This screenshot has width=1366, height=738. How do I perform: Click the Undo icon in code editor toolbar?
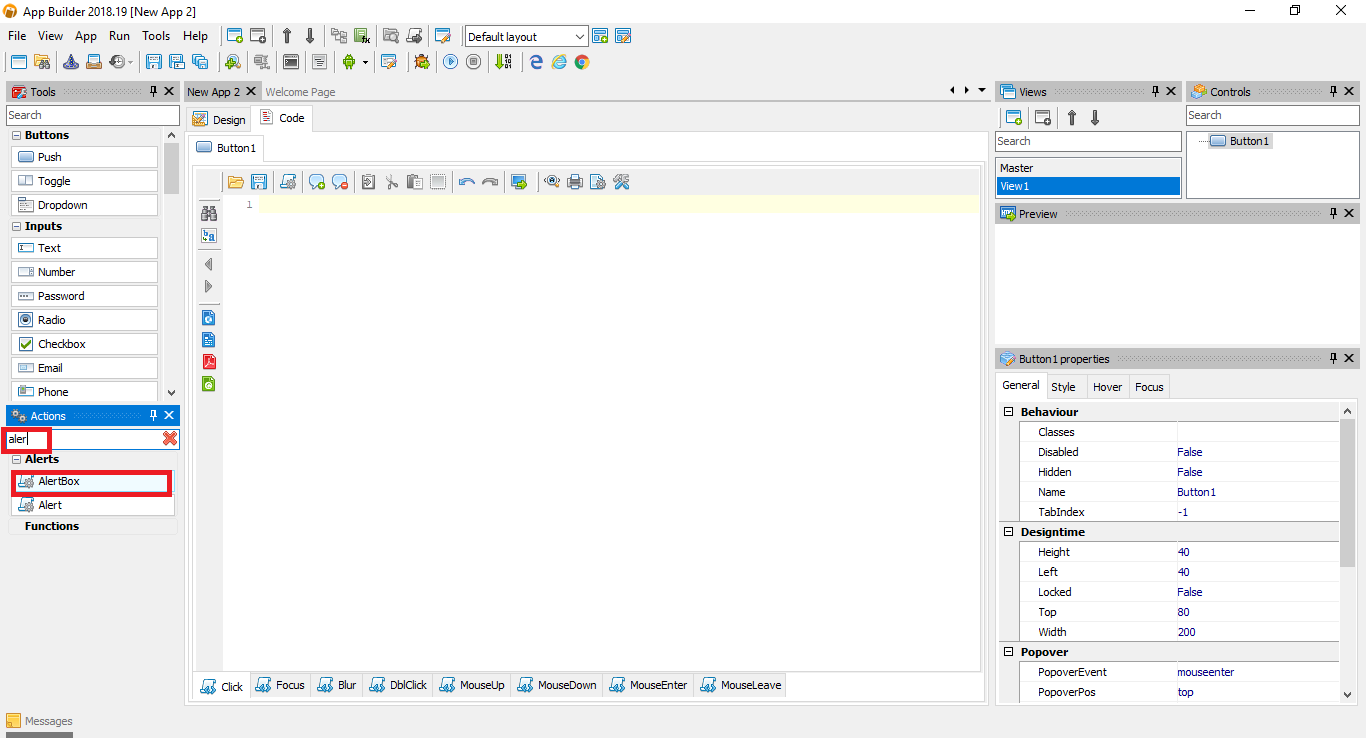467,181
